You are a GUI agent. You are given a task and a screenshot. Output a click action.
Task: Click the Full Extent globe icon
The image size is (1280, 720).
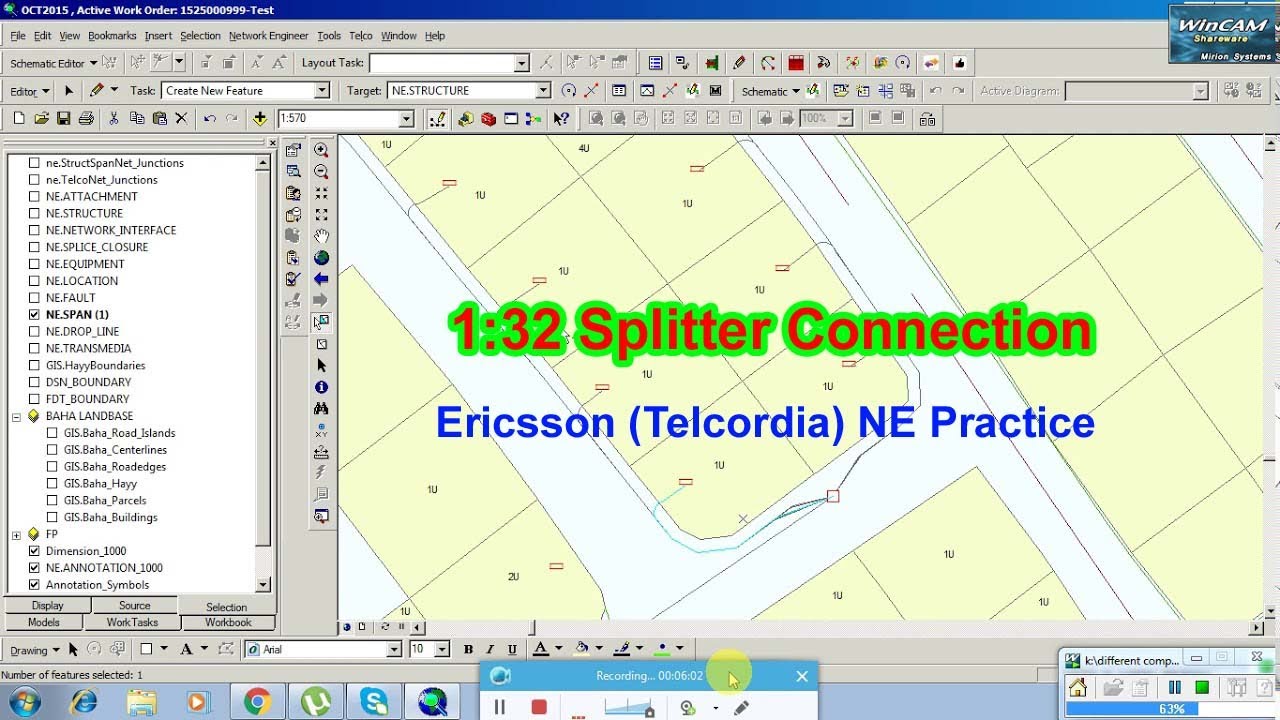point(321,258)
